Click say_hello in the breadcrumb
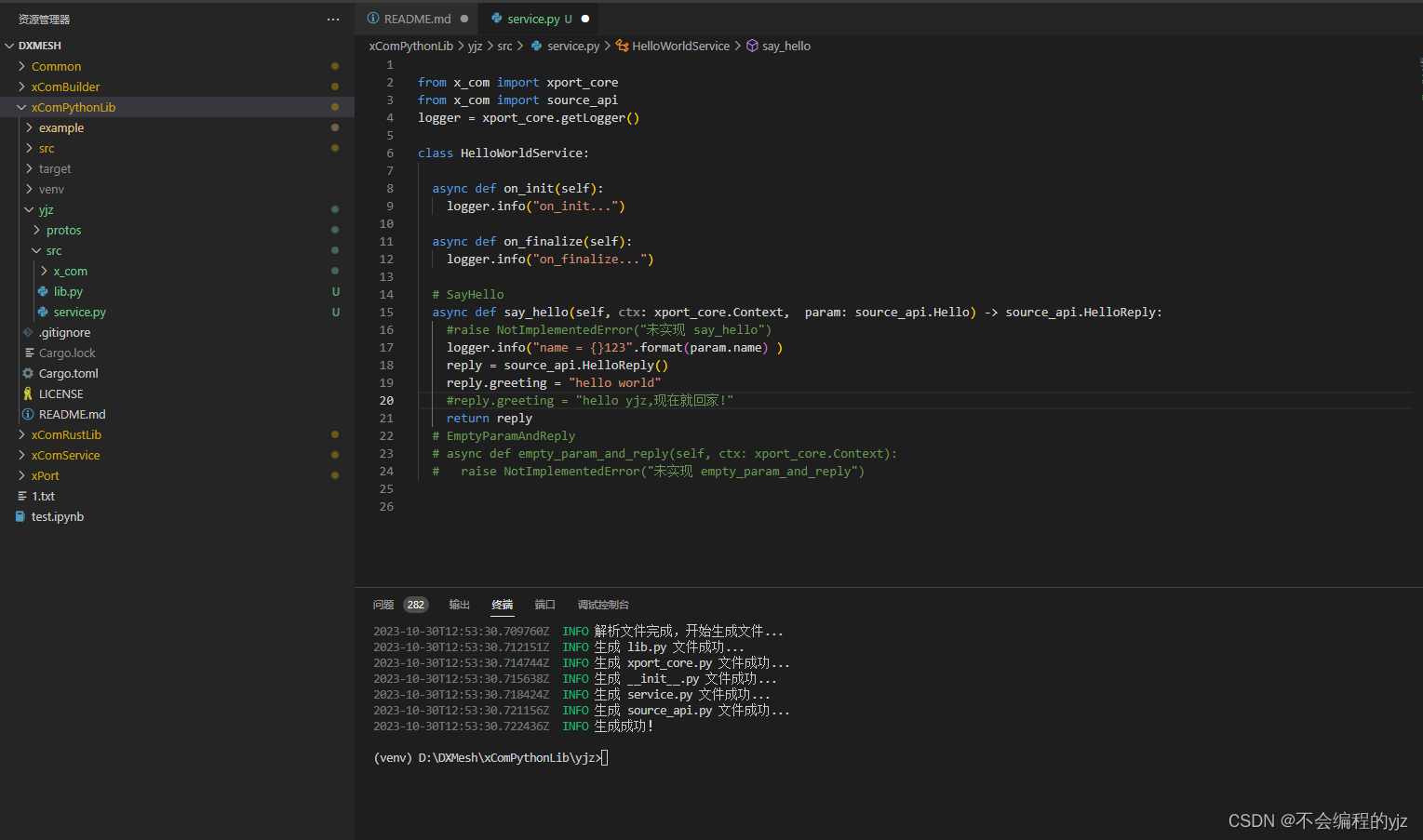 tap(786, 46)
